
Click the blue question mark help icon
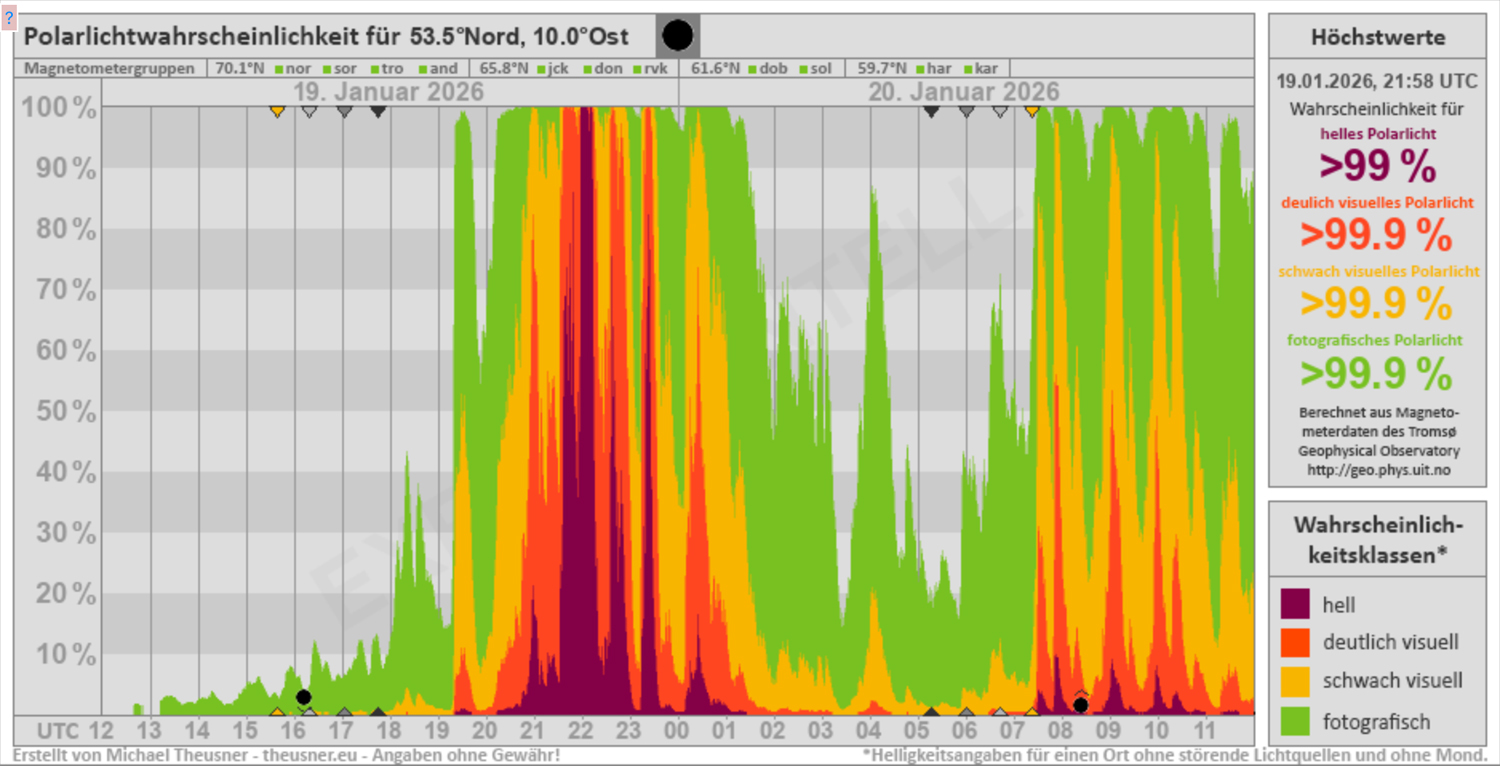coord(9,18)
